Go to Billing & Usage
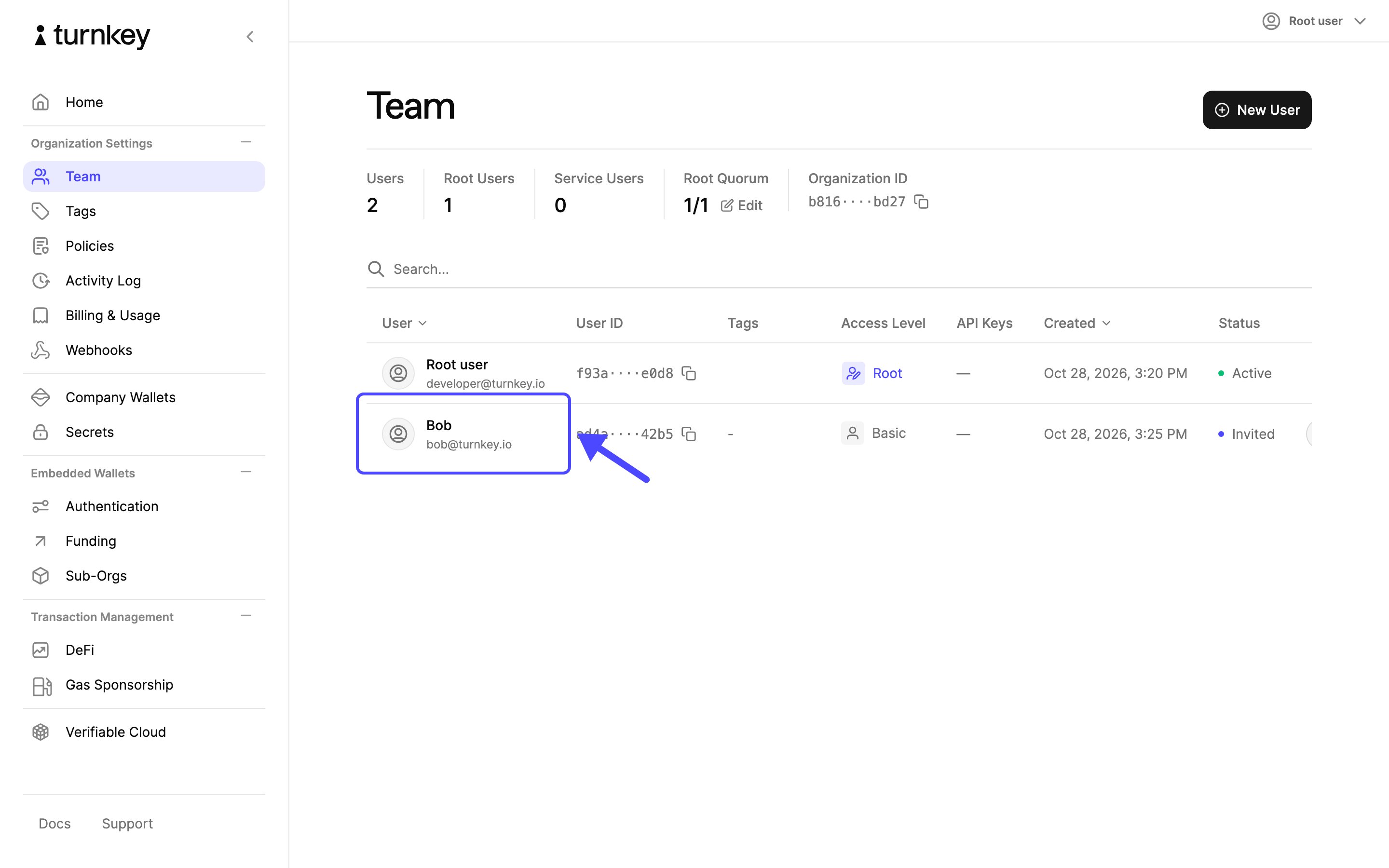 point(144,315)
